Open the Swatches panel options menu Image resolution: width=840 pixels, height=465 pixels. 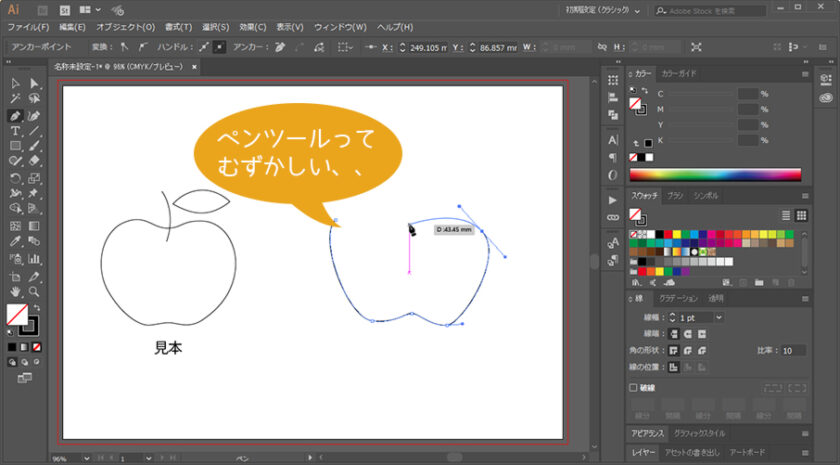point(805,196)
